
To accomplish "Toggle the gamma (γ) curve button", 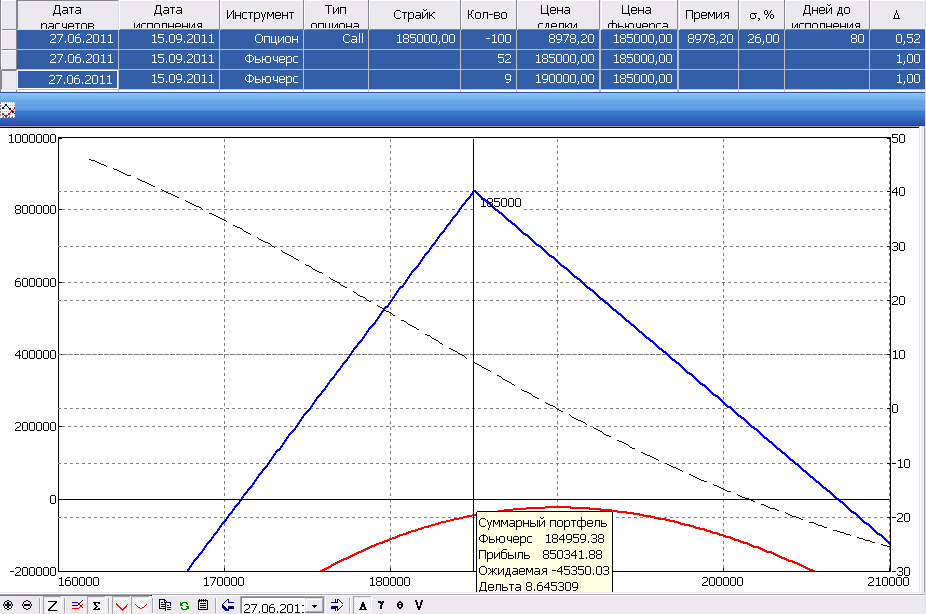I will click(381, 605).
